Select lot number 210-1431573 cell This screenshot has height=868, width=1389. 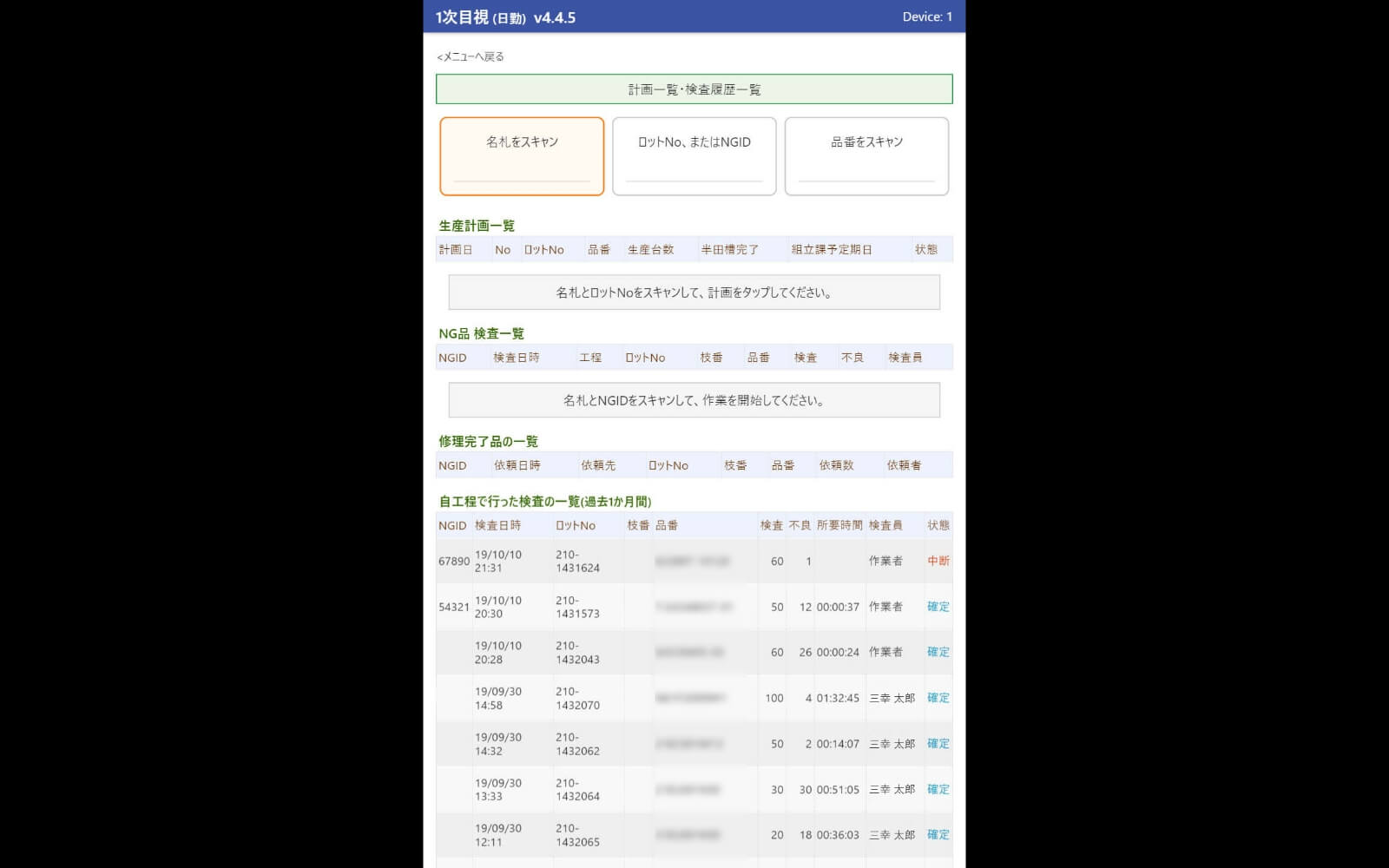pyautogui.click(x=577, y=607)
